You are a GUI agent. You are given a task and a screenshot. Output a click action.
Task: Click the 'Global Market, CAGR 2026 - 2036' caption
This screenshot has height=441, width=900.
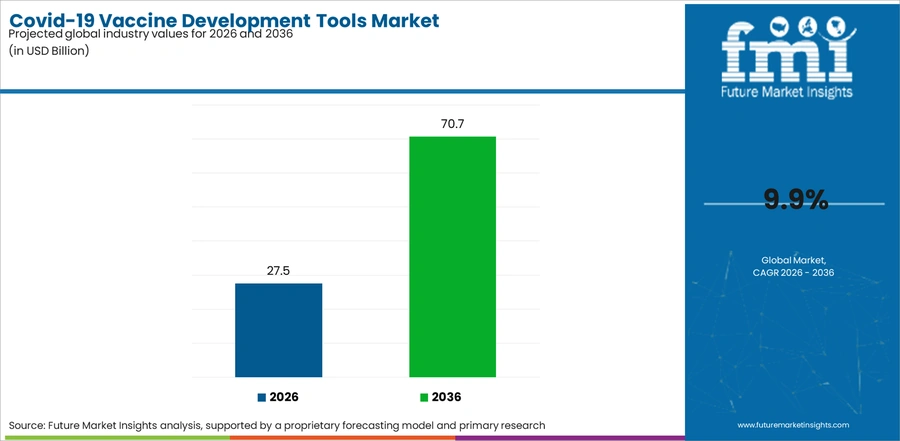(793, 266)
